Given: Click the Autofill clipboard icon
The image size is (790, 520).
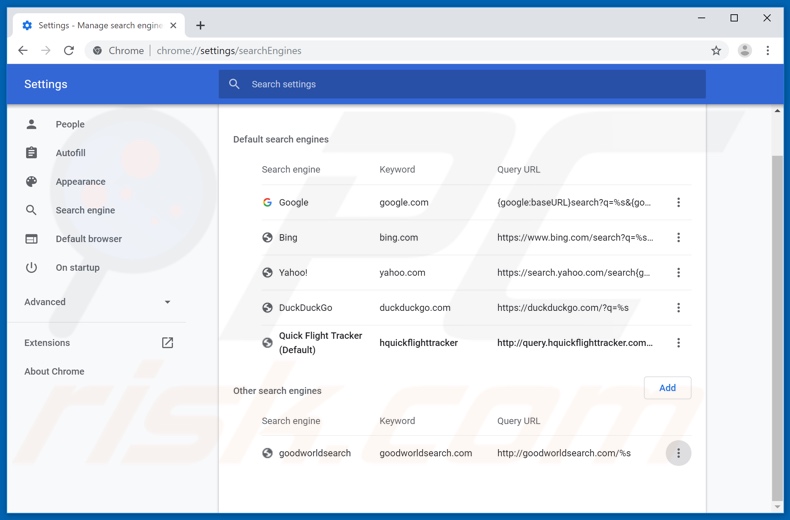Looking at the screenshot, I should click(31, 153).
